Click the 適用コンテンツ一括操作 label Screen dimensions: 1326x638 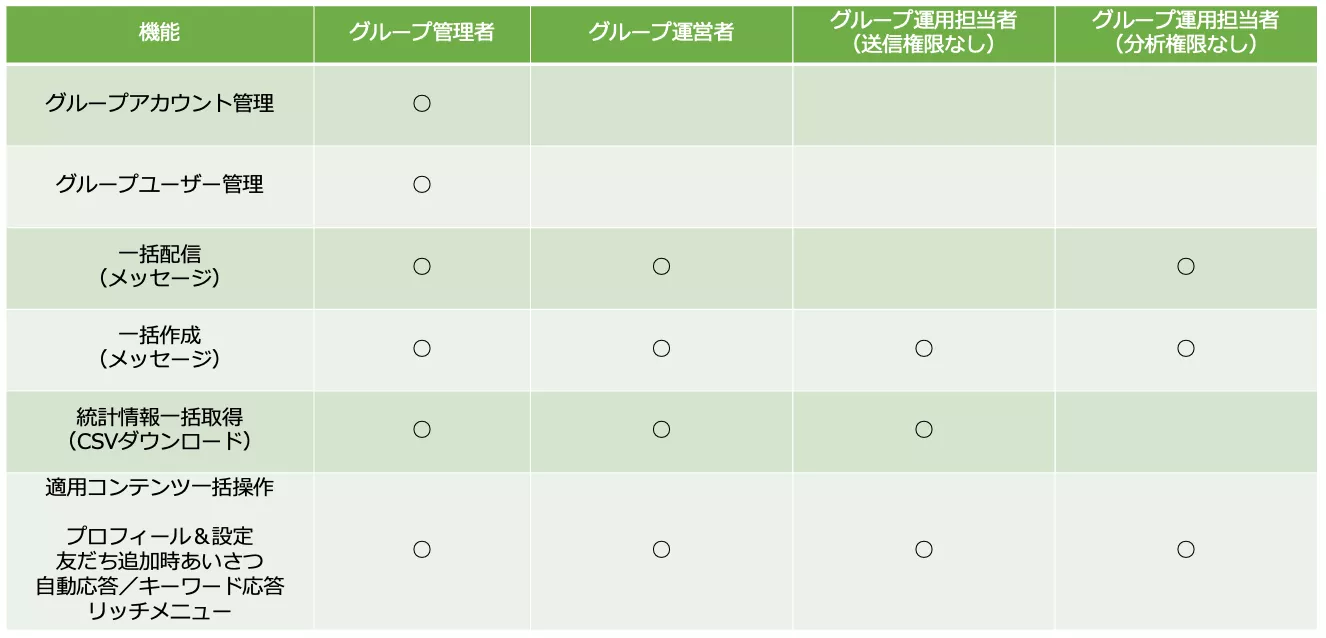pos(159,488)
